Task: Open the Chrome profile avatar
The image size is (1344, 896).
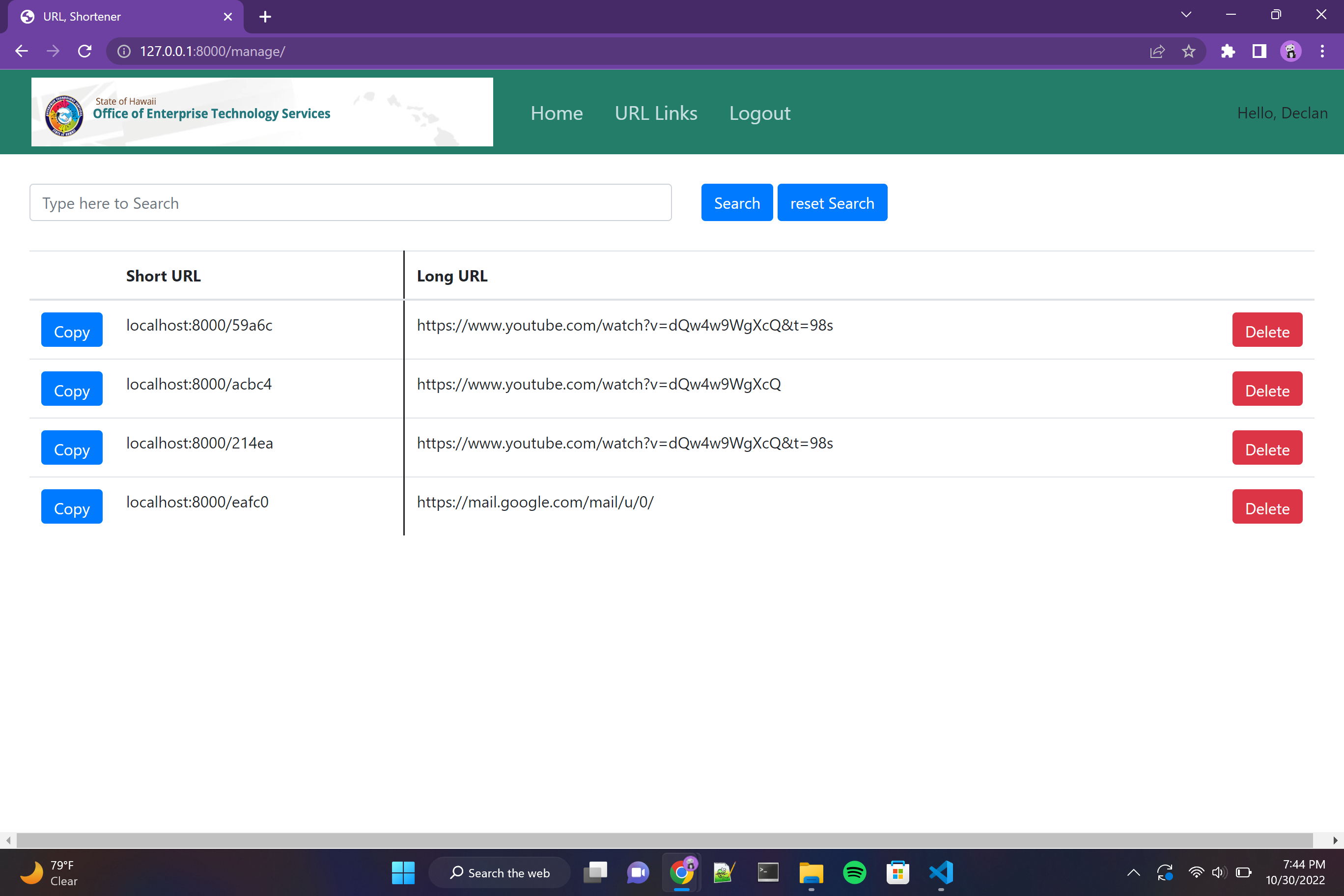Action: click(1290, 52)
